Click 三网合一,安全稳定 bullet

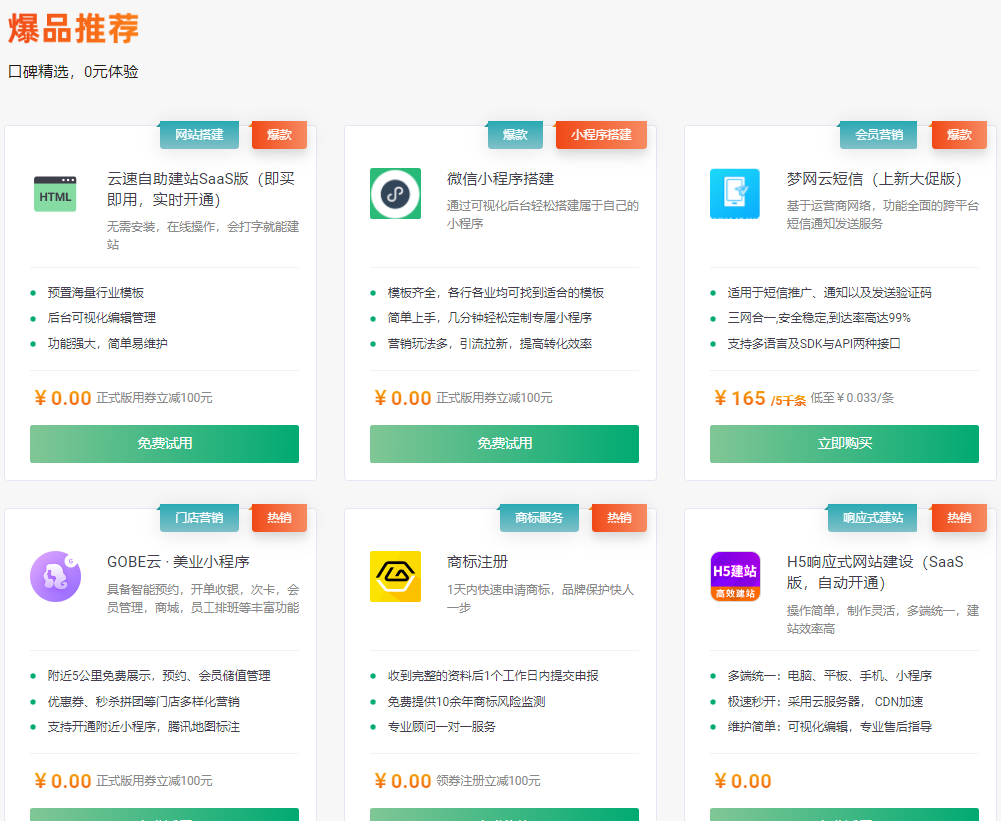819,318
